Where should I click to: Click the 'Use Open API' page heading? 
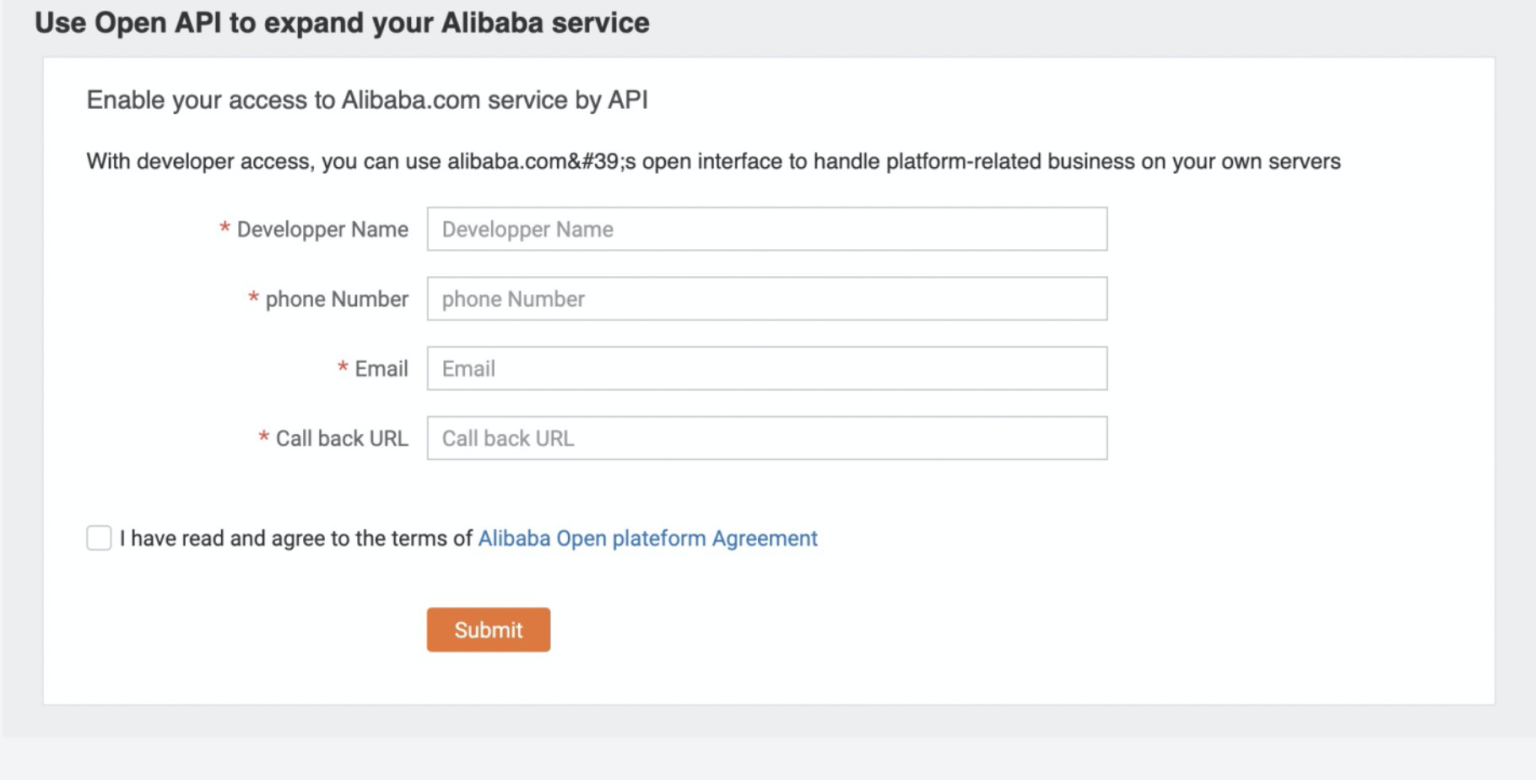pyautogui.click(x=341, y=22)
